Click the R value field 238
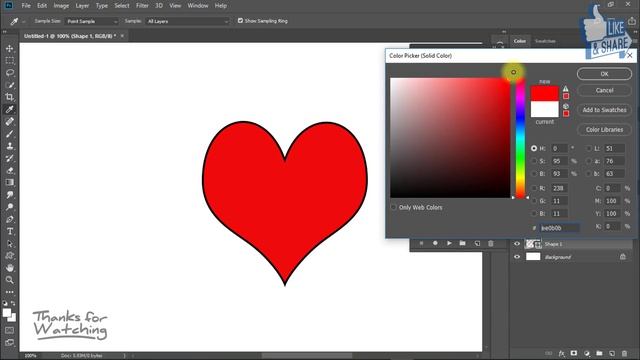The width and height of the screenshot is (640, 360). 559,188
